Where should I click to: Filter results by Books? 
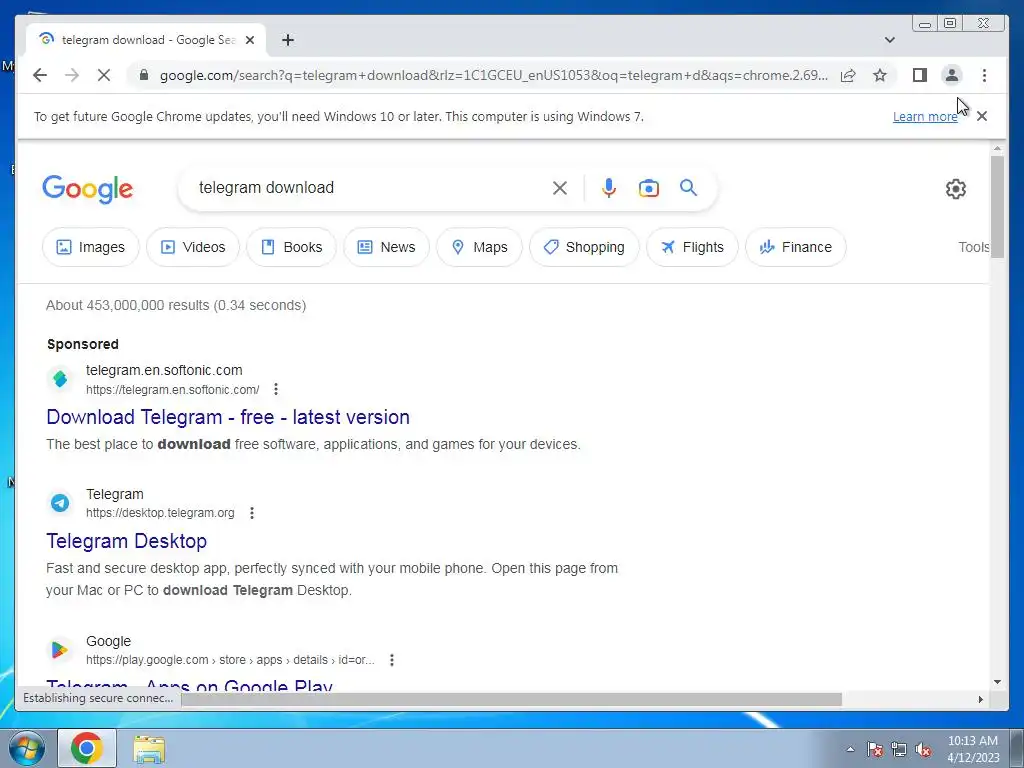click(x=291, y=247)
